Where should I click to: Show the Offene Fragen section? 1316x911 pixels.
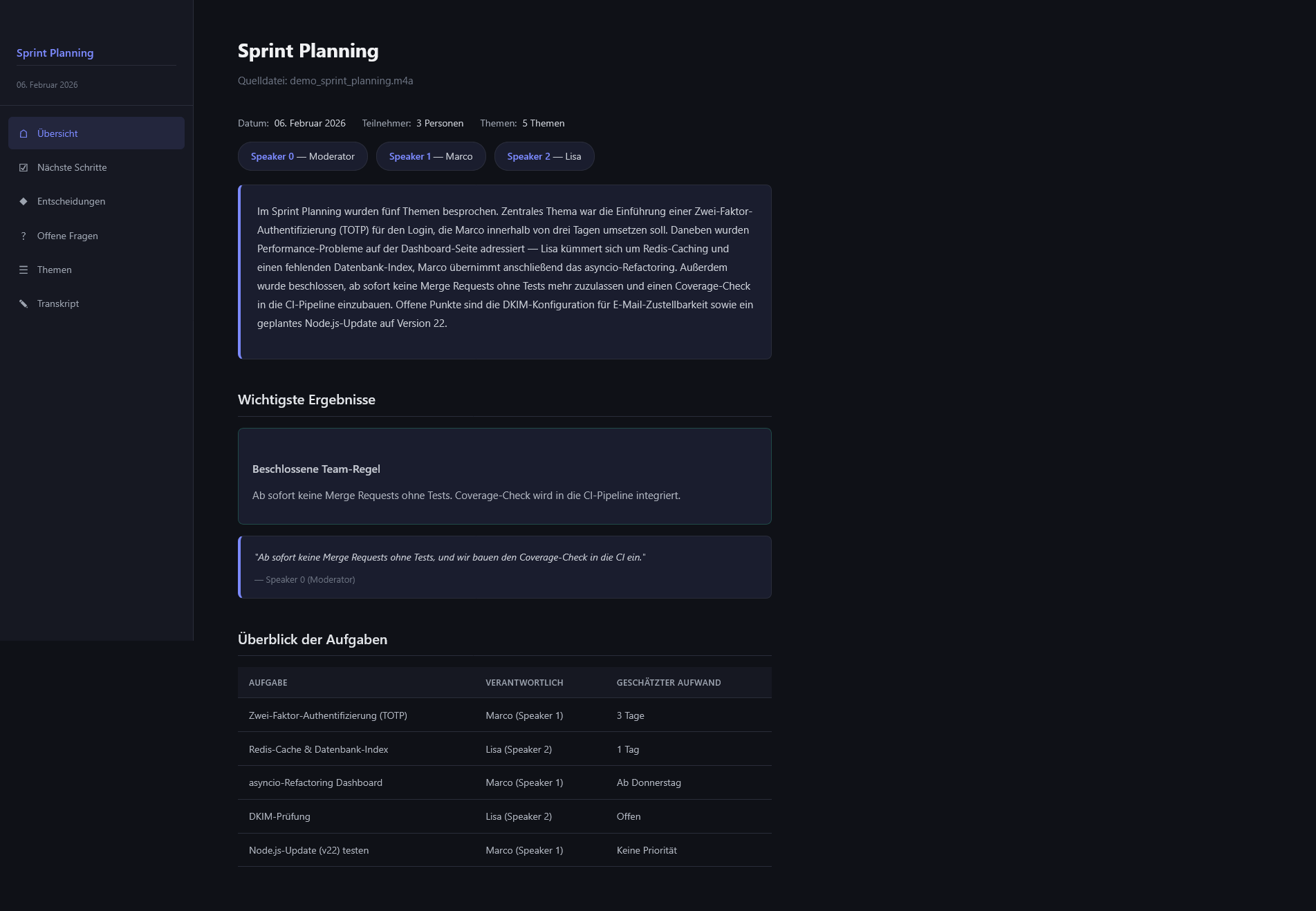[x=68, y=236]
